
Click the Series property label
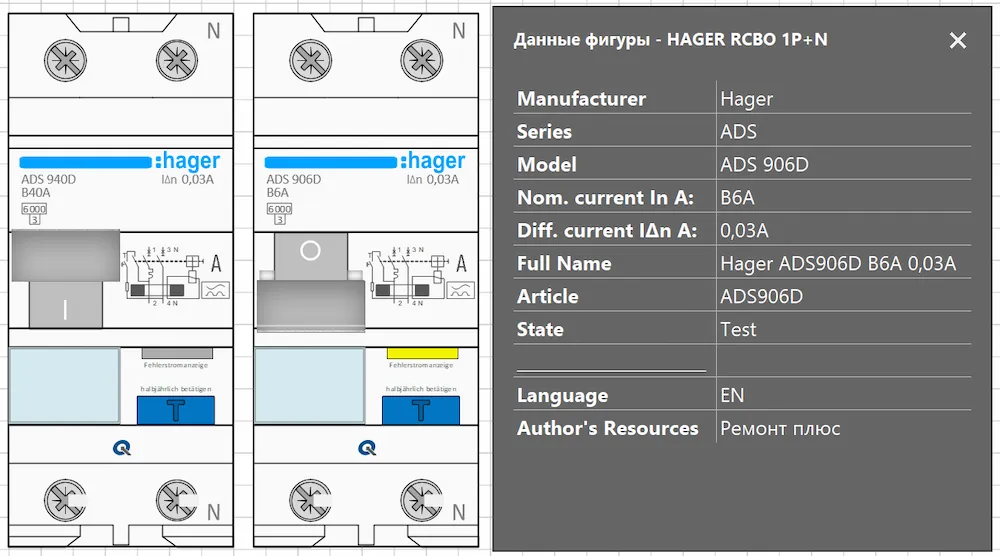click(544, 132)
